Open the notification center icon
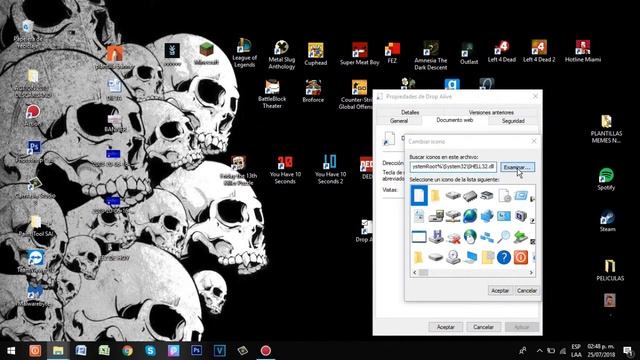This screenshot has height=360, width=640. 628,351
